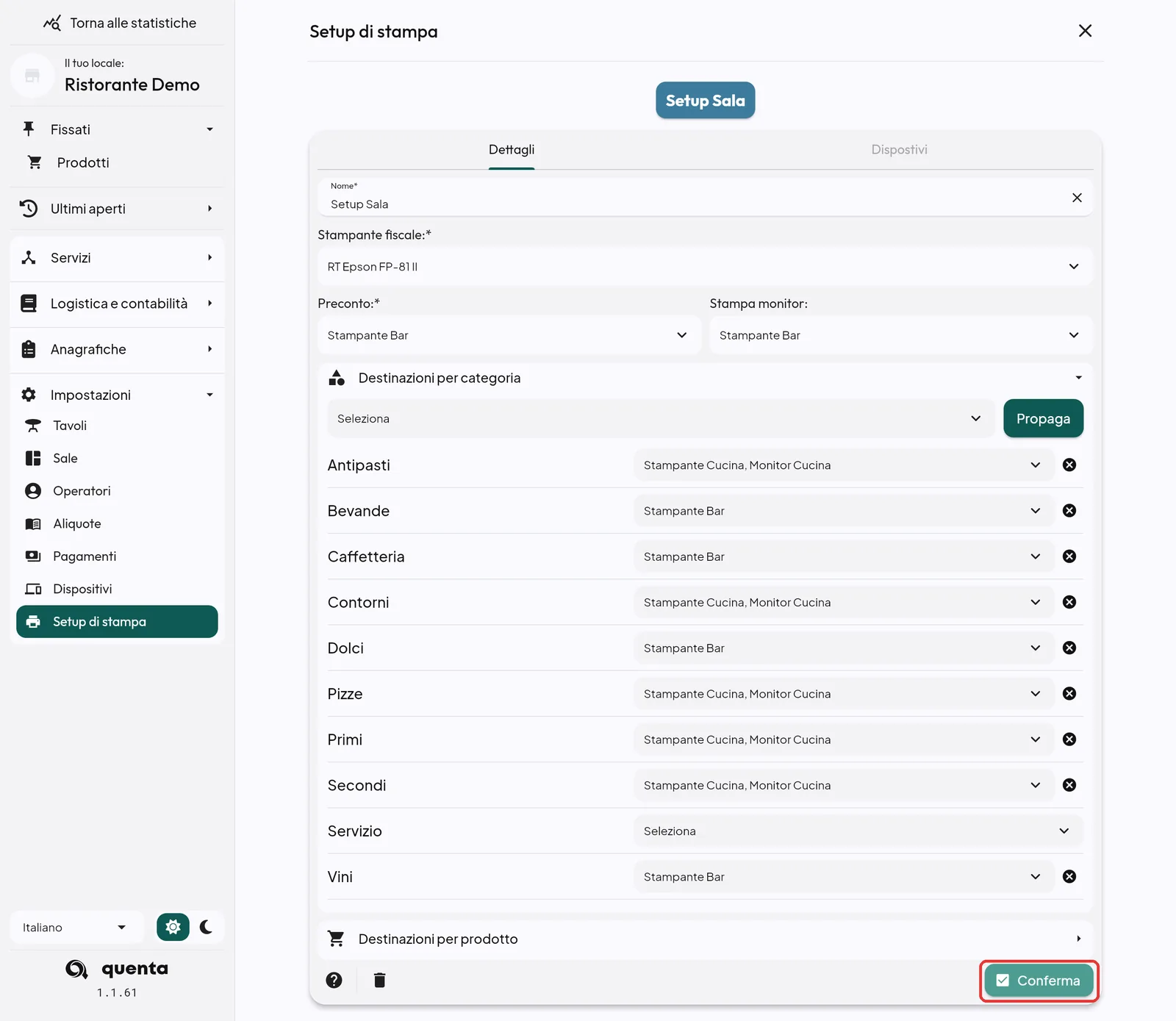Enable light mode sun toggle

pos(173,927)
